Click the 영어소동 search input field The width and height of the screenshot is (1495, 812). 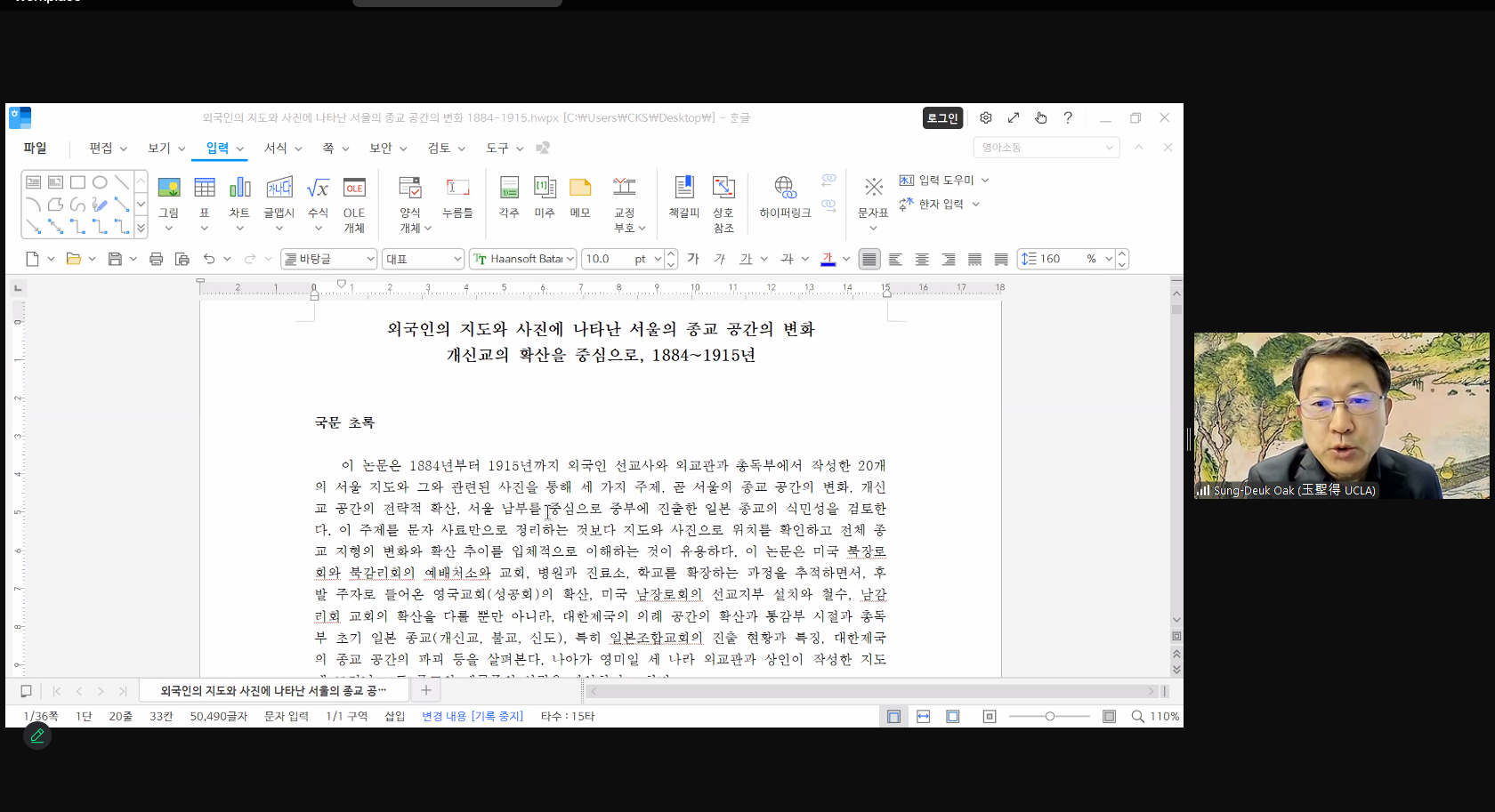(1046, 148)
